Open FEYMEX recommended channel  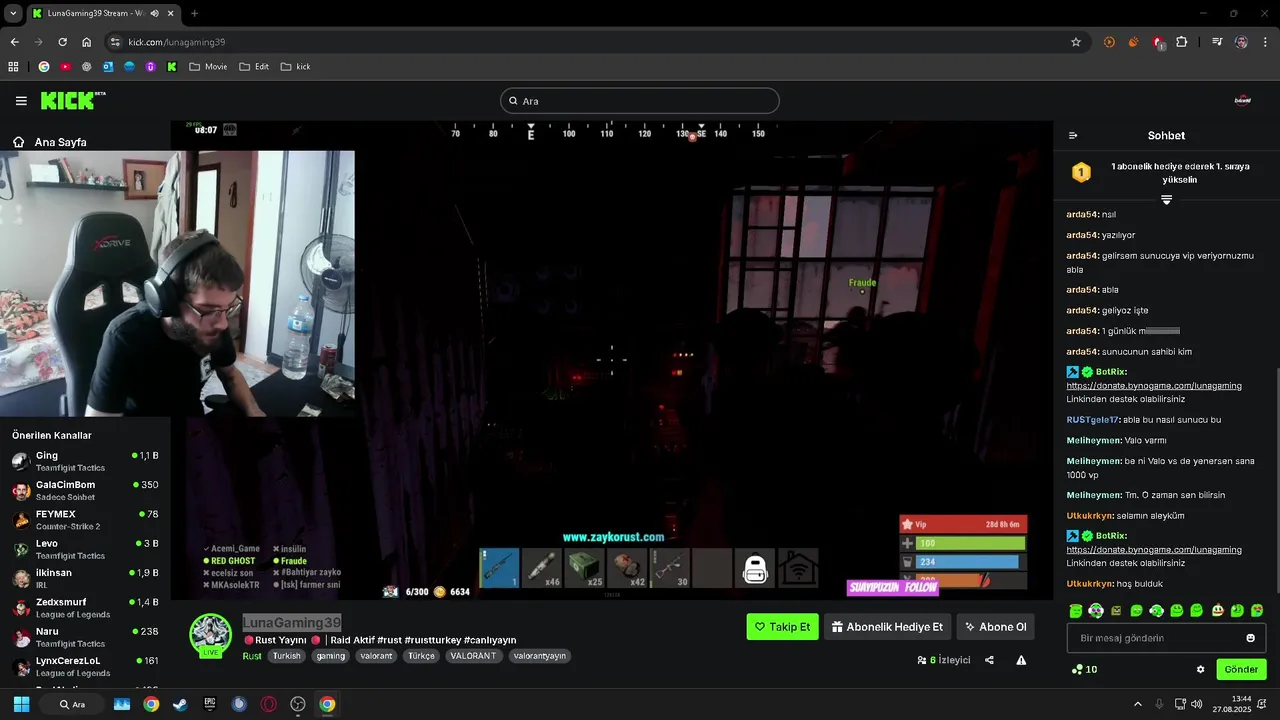85,520
